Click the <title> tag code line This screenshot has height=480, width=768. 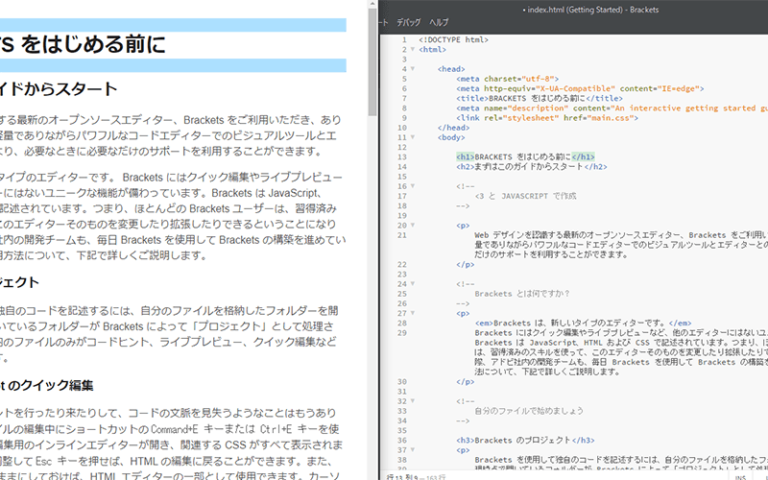tap(539, 98)
